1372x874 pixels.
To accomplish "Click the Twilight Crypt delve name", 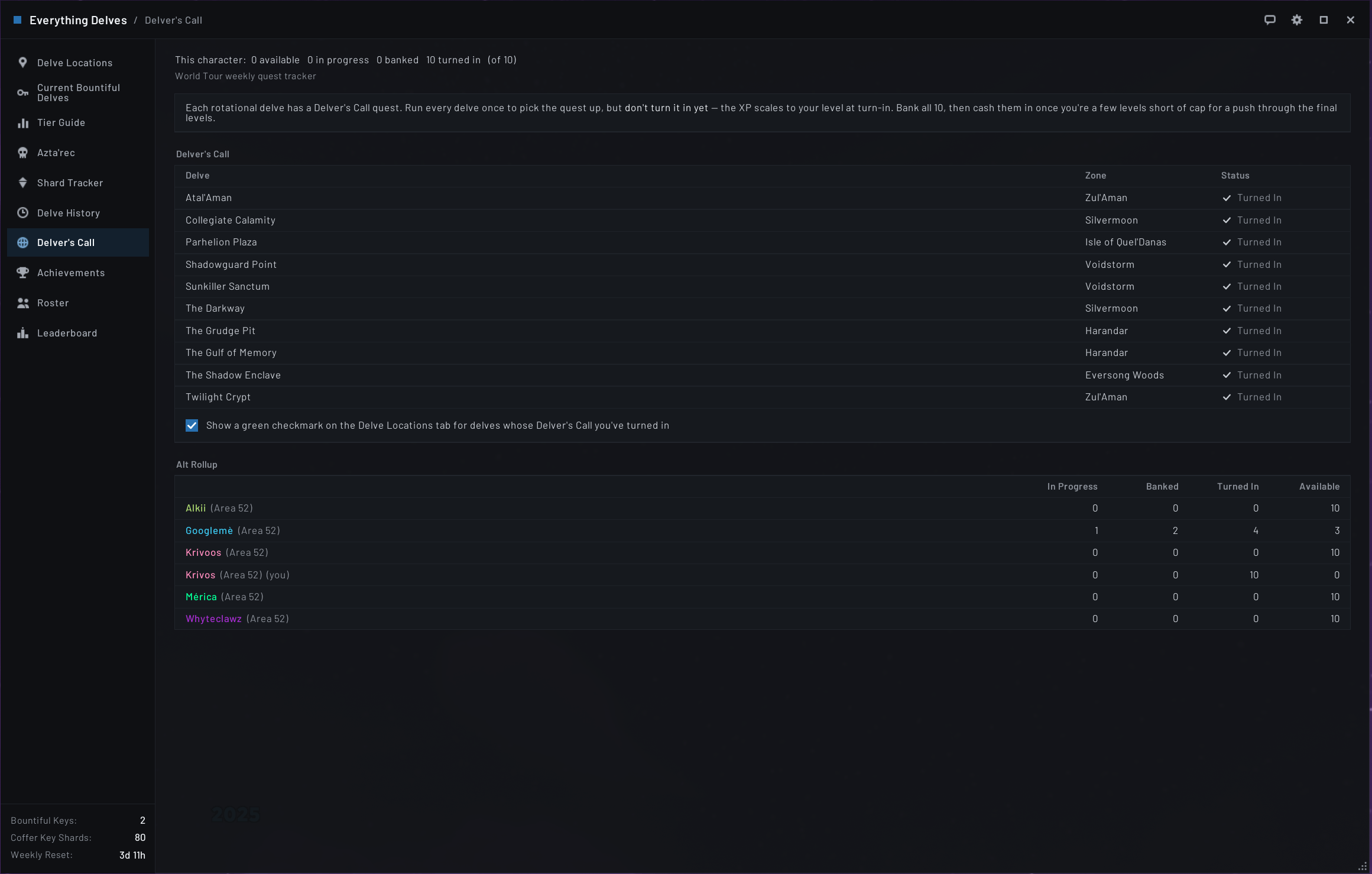I will coord(218,397).
